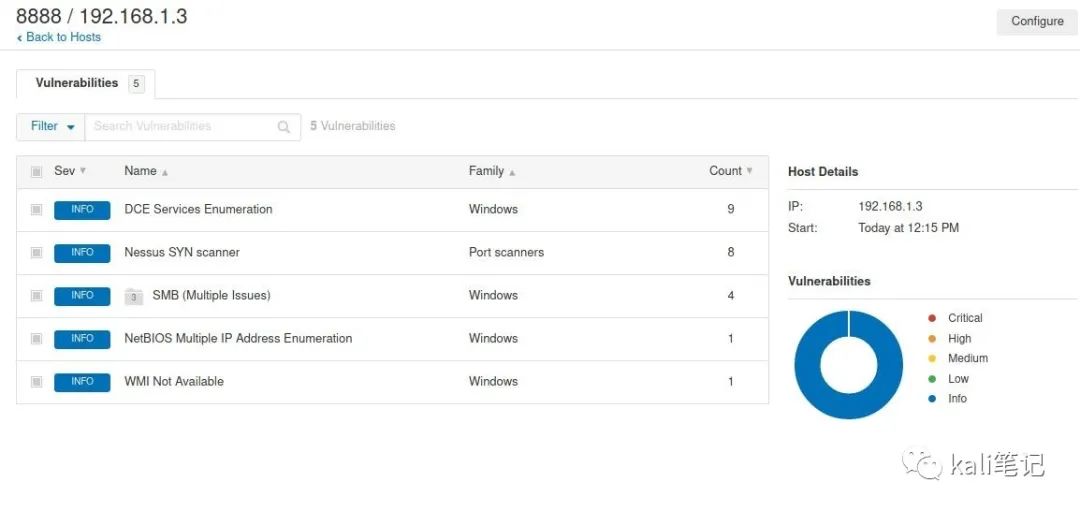Screen dimensions: 1080x511
Task: Click the Start time Today at 12:15 PM
Action: [908, 228]
